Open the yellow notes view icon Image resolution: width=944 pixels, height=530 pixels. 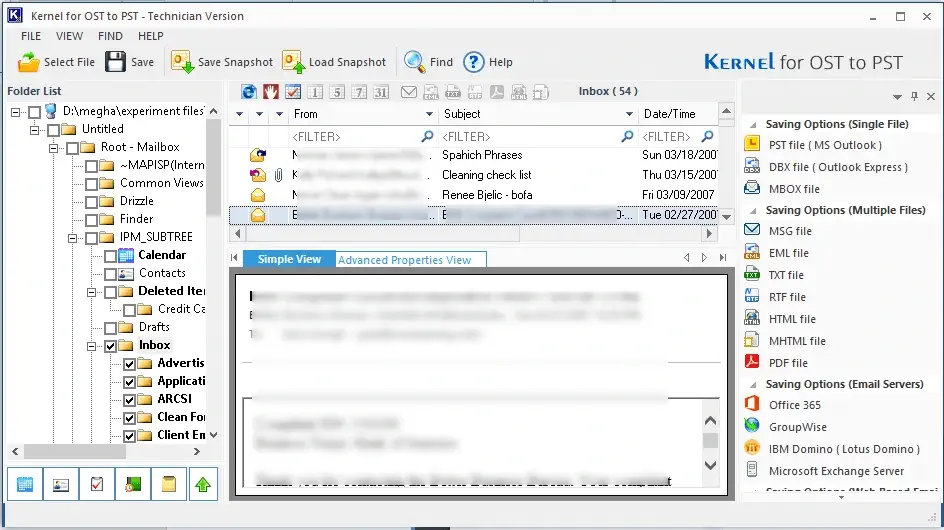coord(169,484)
